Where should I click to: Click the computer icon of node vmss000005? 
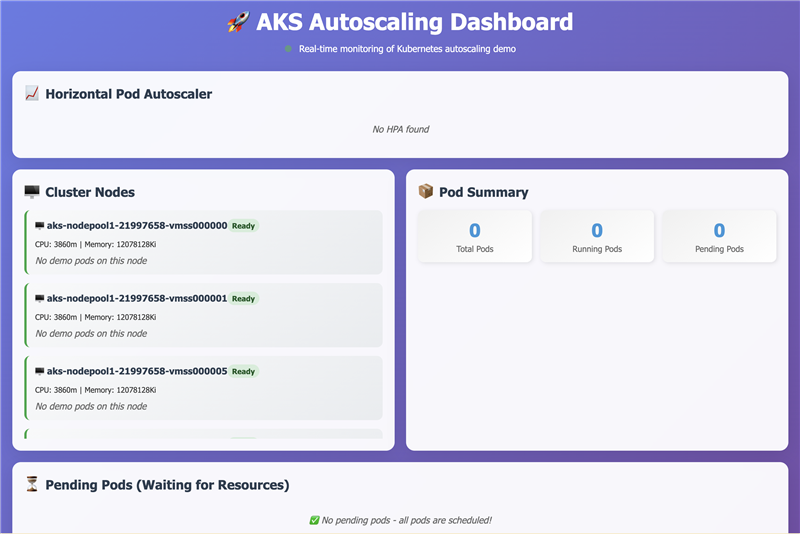[x=39, y=371]
